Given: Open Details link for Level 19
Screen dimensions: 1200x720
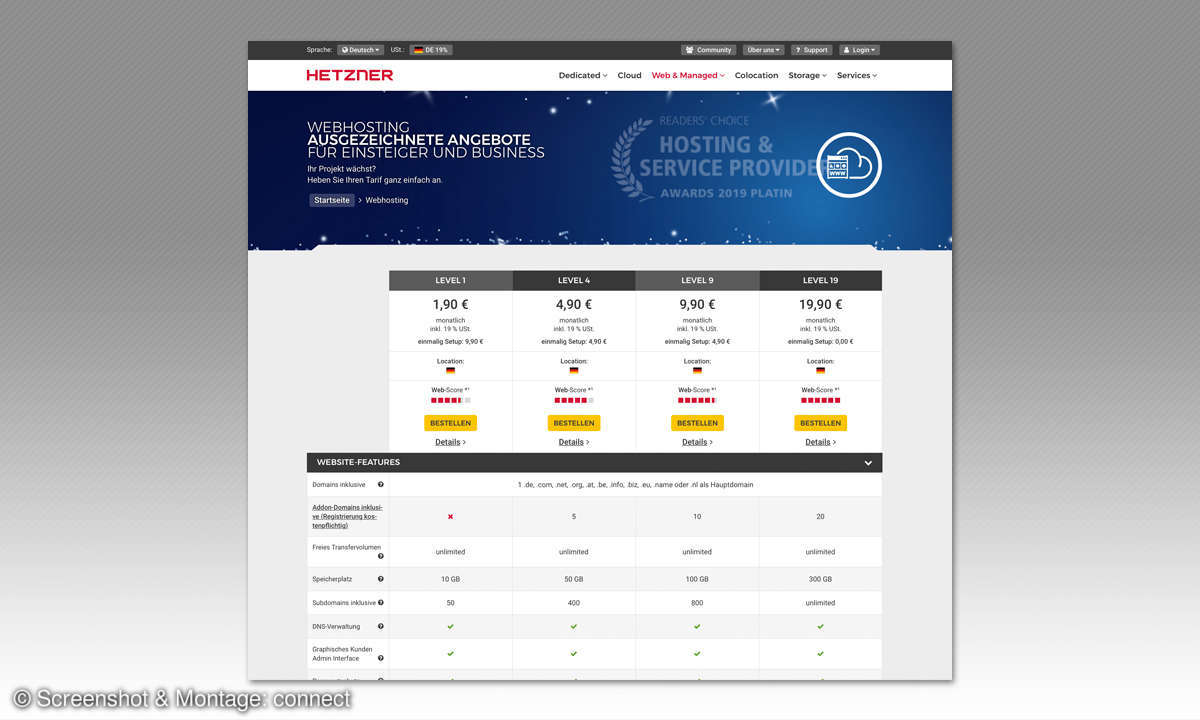Looking at the screenshot, I should point(821,442).
